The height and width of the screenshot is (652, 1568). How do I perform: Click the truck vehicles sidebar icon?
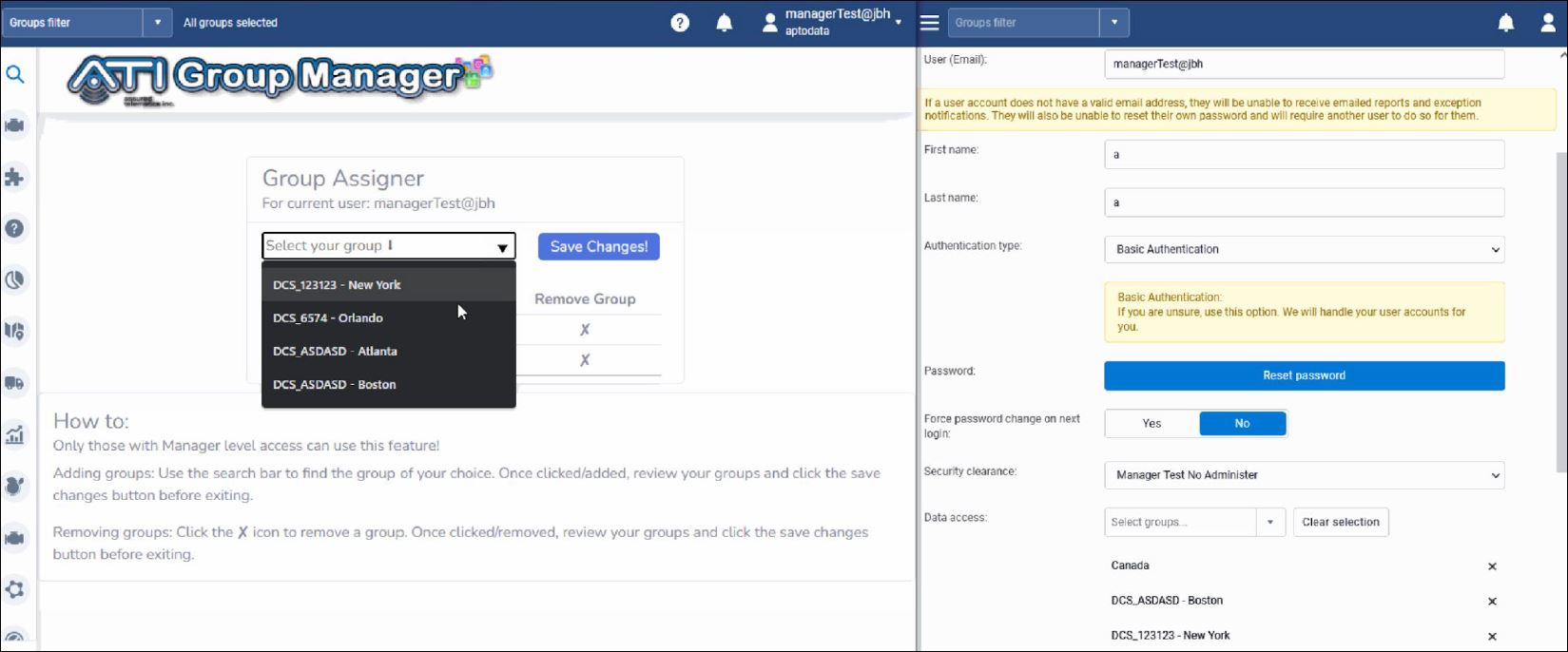pyautogui.click(x=14, y=383)
